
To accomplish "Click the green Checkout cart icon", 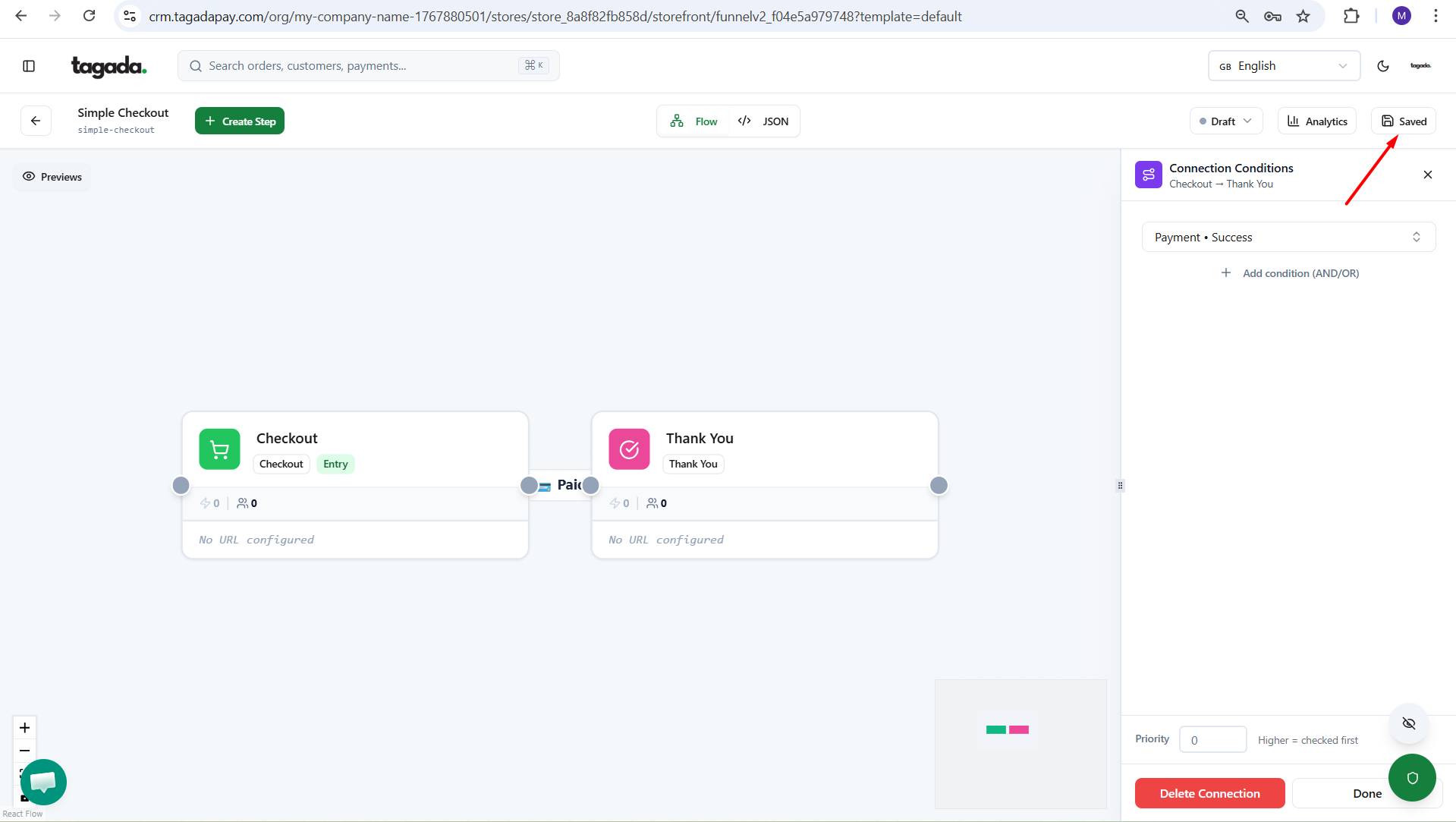I will [x=219, y=449].
